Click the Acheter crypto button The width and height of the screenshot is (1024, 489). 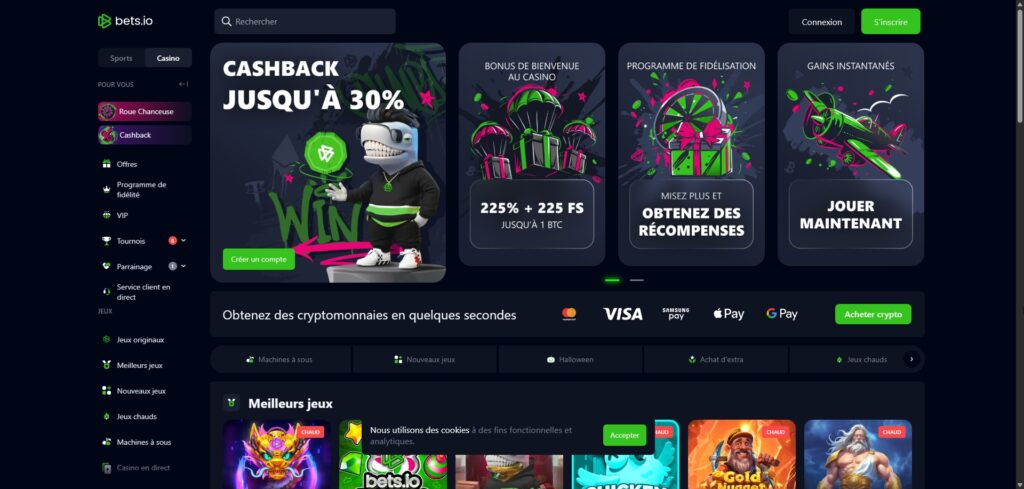(873, 314)
